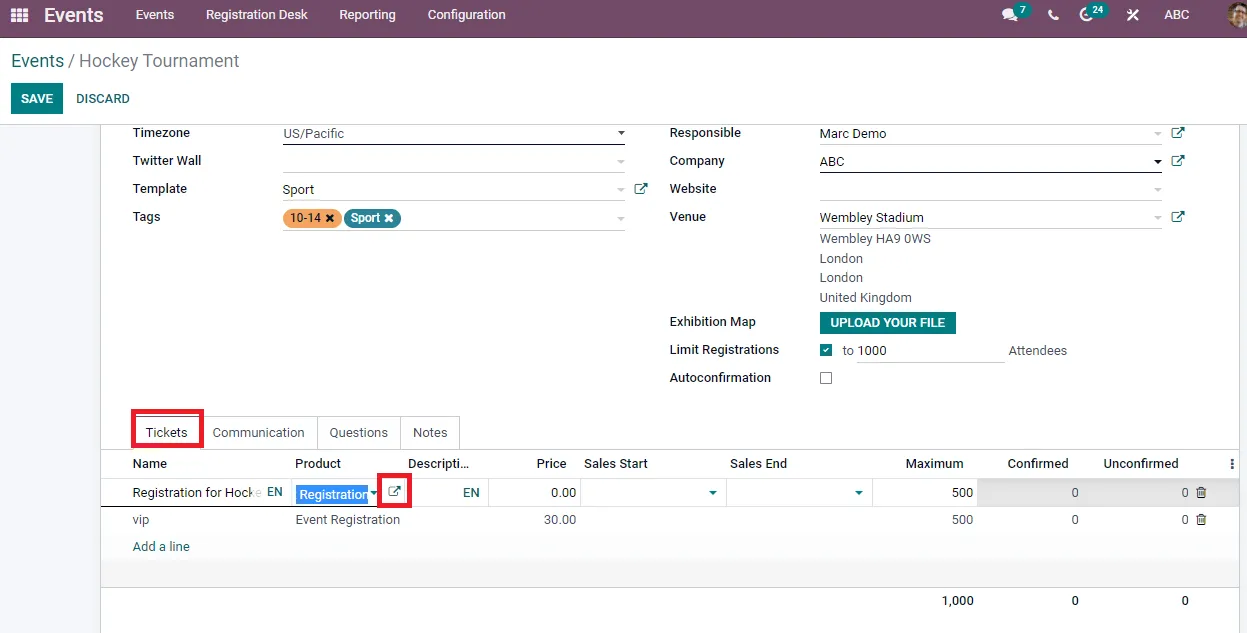
Task: Click the ABC company switcher
Action: point(1177,15)
